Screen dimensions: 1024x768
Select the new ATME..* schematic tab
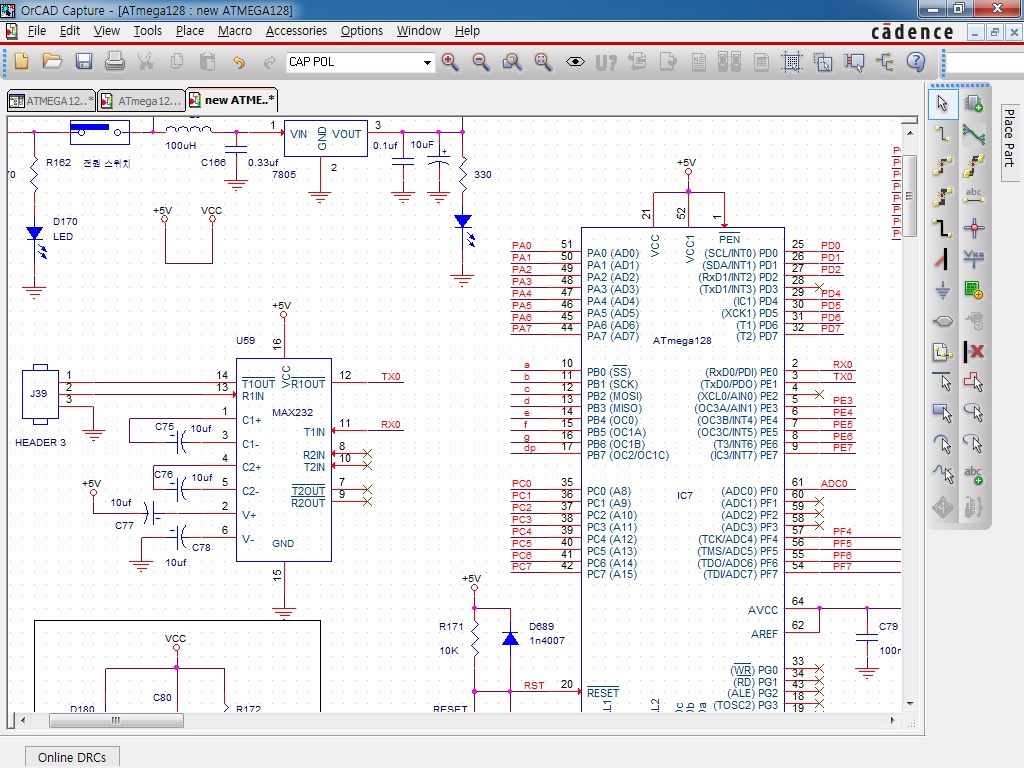[x=232, y=100]
